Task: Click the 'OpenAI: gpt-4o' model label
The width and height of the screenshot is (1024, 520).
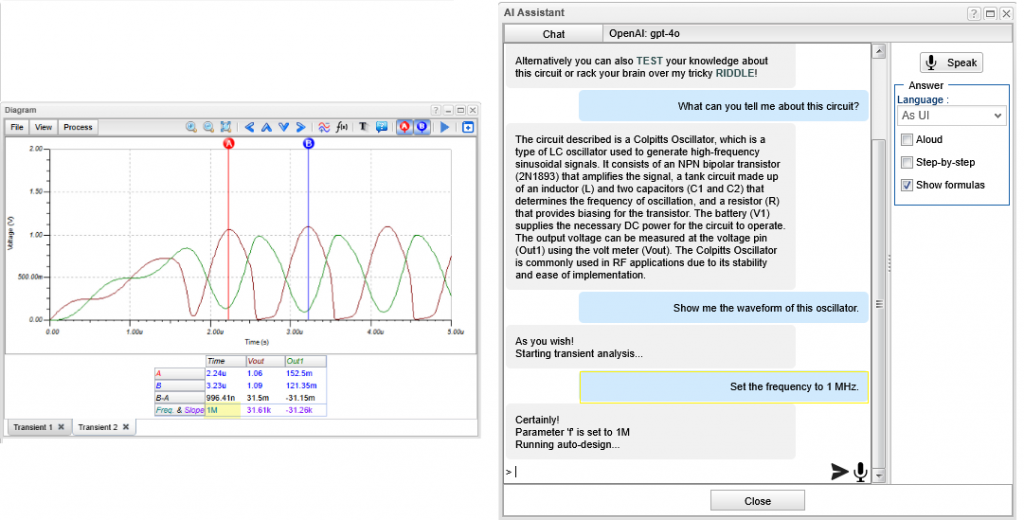Action: tap(644, 33)
